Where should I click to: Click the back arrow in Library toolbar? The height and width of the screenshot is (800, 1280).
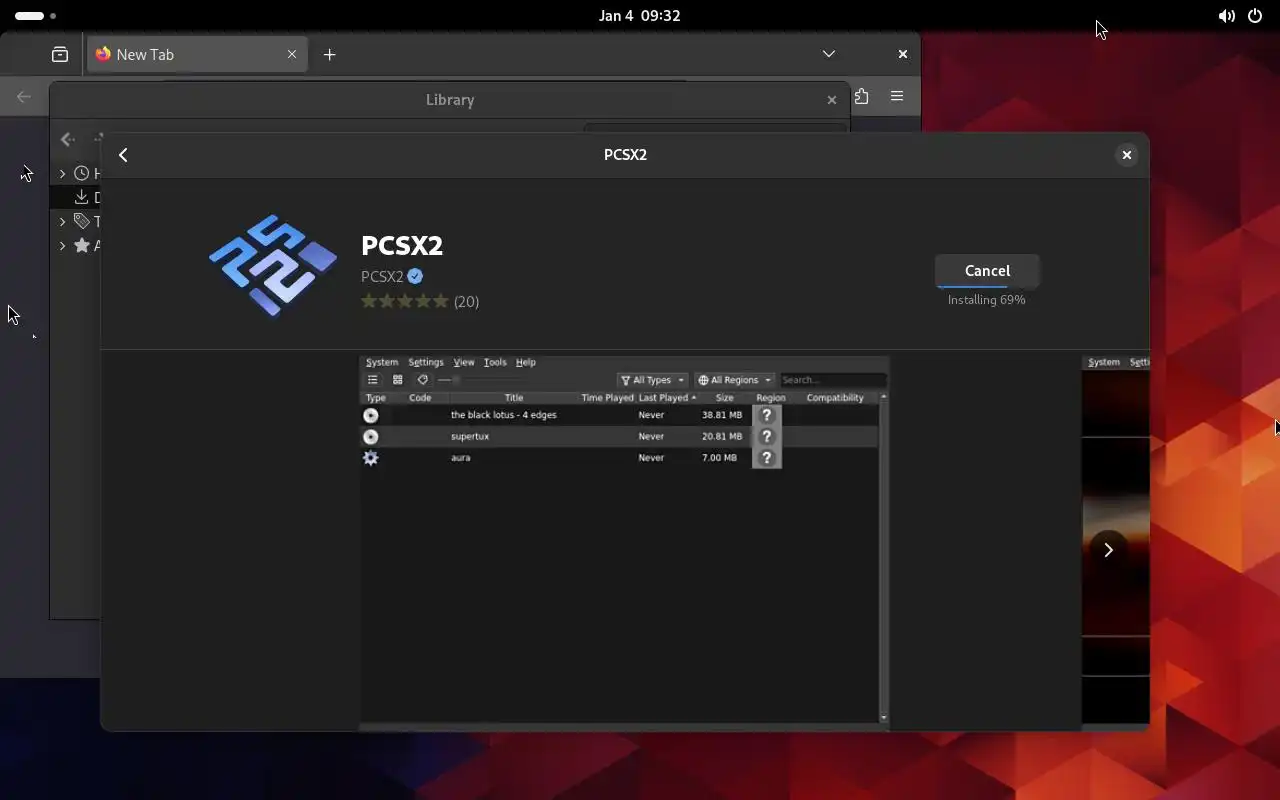point(67,140)
